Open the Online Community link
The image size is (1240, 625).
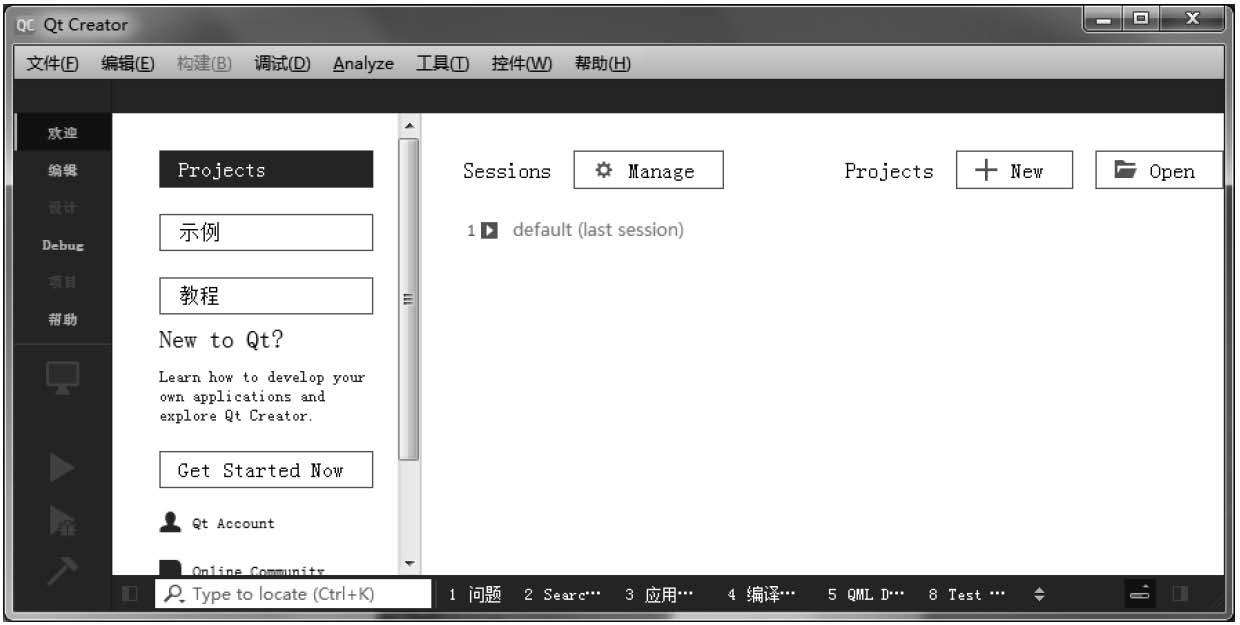(243, 570)
